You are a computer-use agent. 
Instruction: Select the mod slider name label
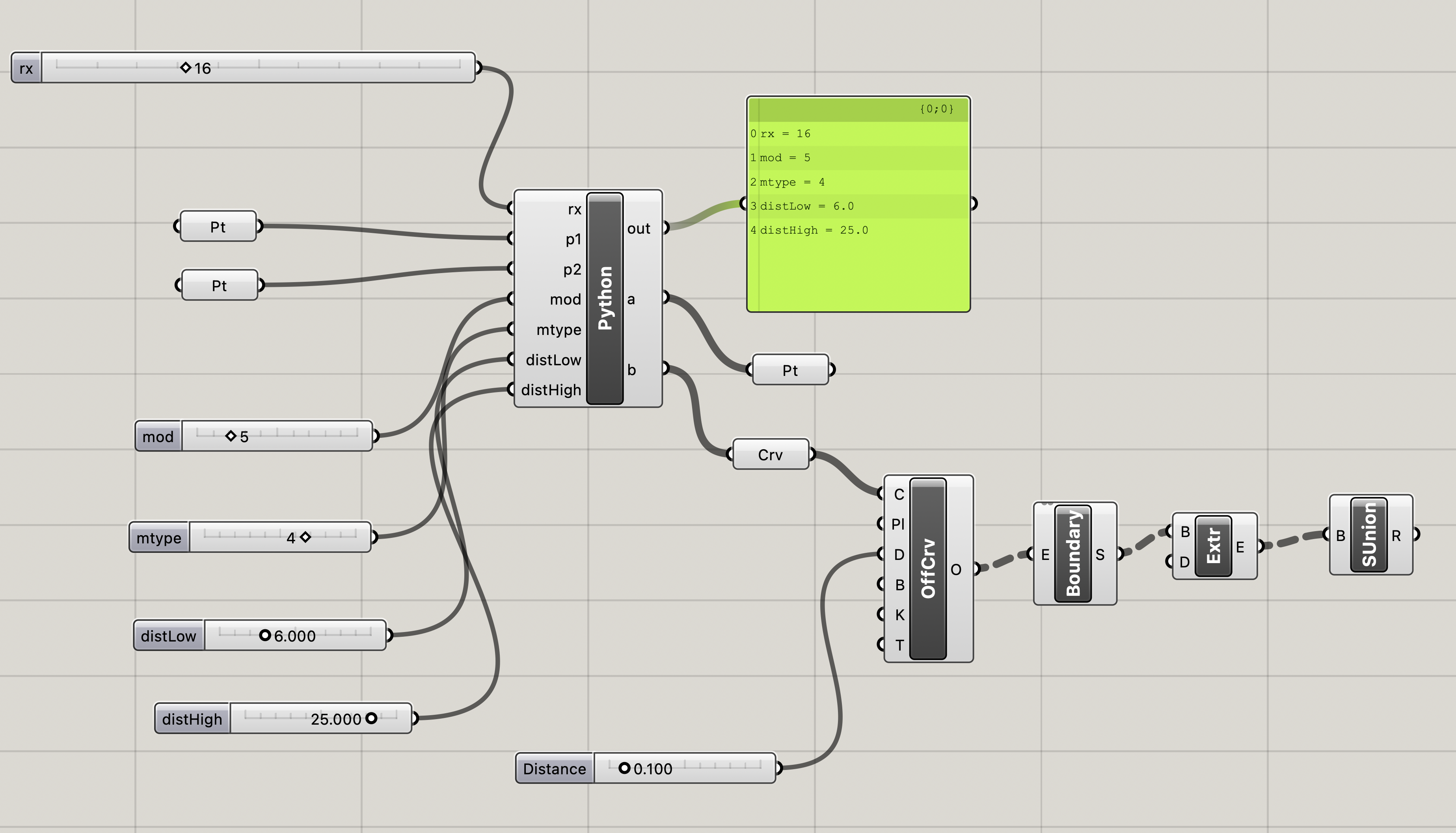[x=158, y=437]
